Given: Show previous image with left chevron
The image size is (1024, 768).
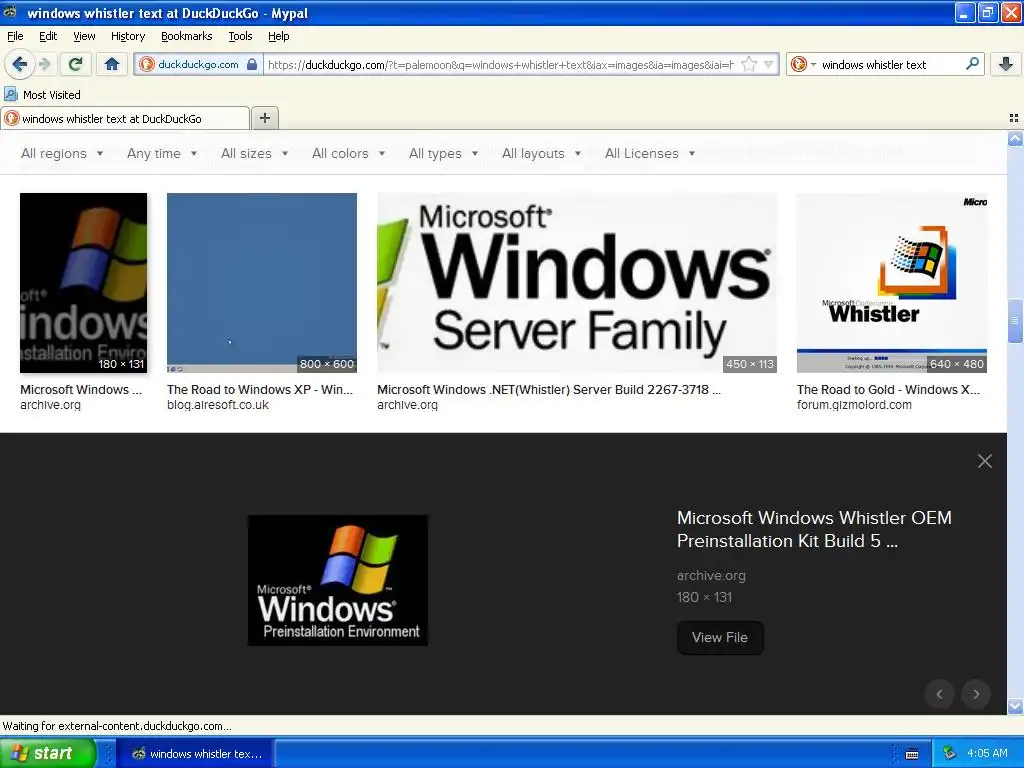Looking at the screenshot, I should 940,694.
